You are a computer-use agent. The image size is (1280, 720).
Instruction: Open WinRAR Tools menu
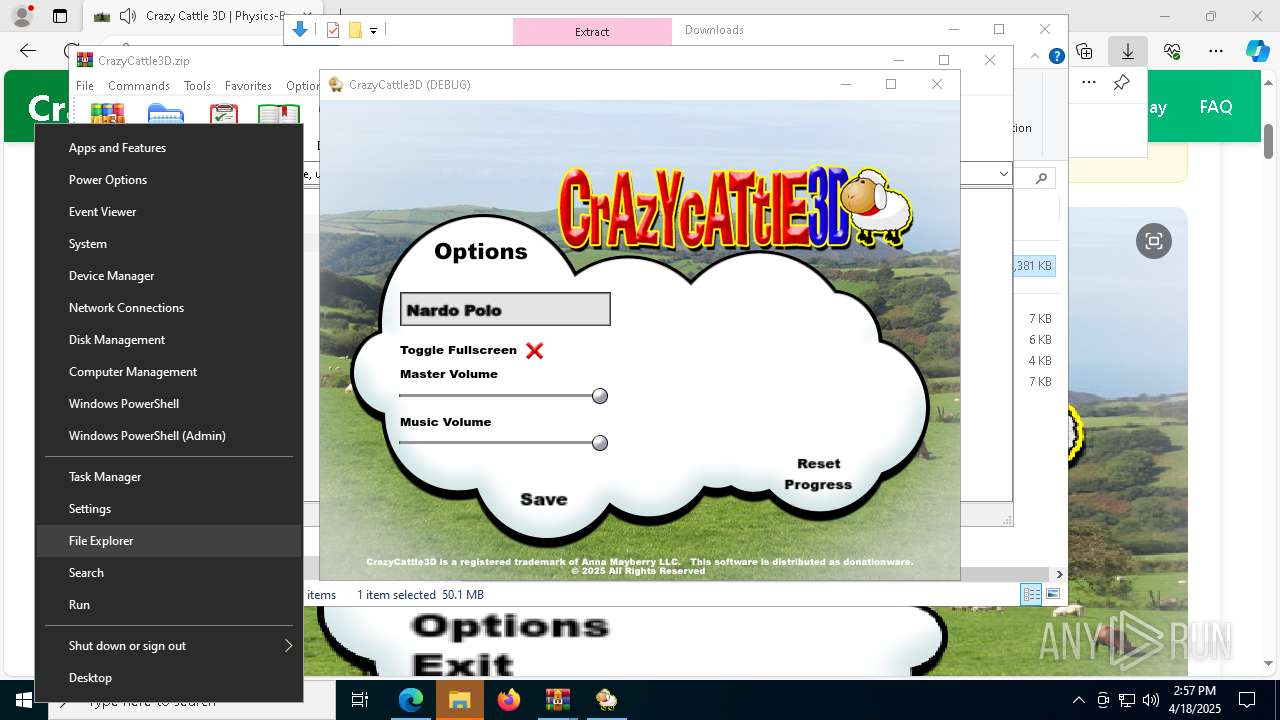coord(197,86)
